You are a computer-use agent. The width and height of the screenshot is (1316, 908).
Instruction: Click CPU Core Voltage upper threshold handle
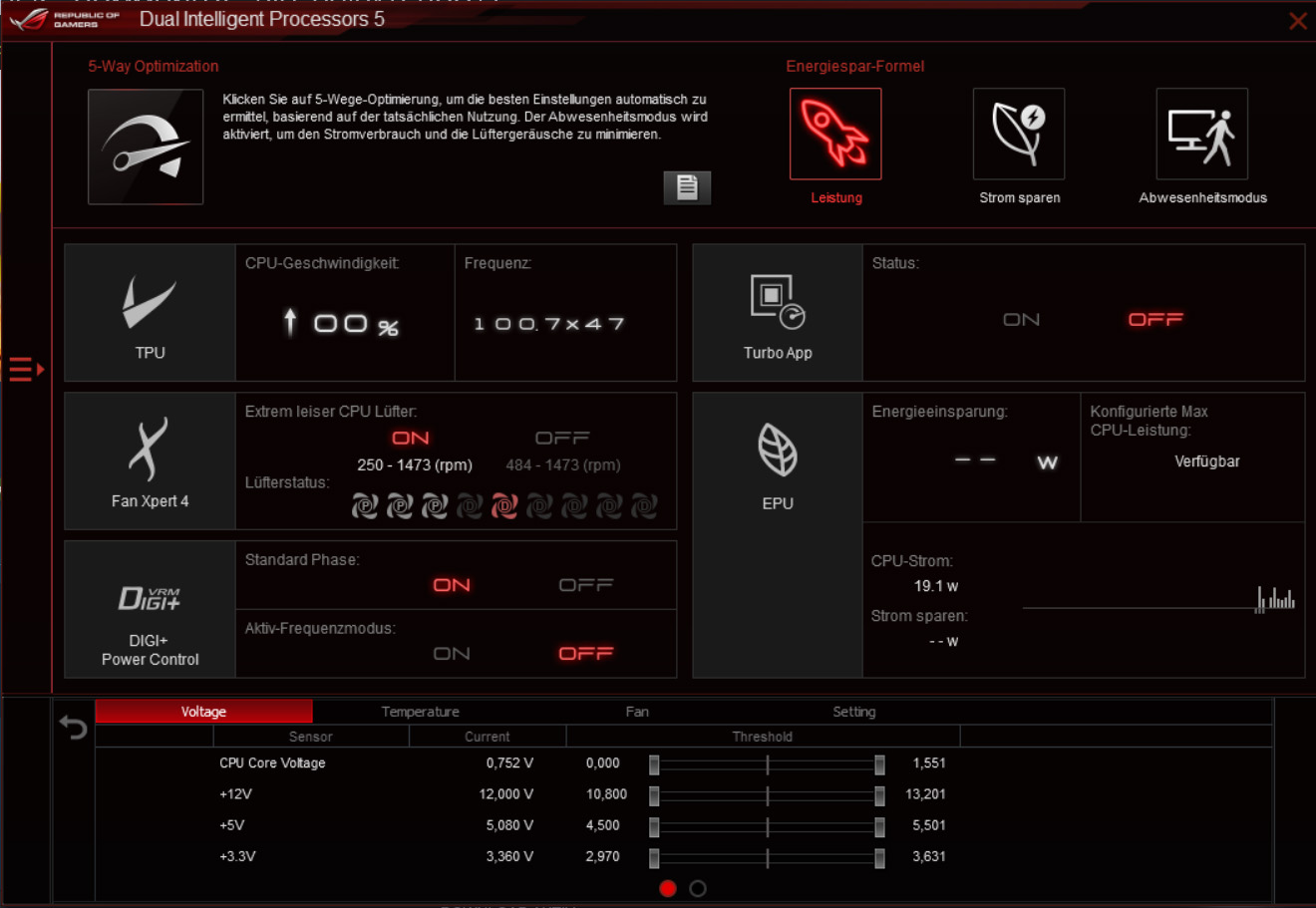pos(879,764)
